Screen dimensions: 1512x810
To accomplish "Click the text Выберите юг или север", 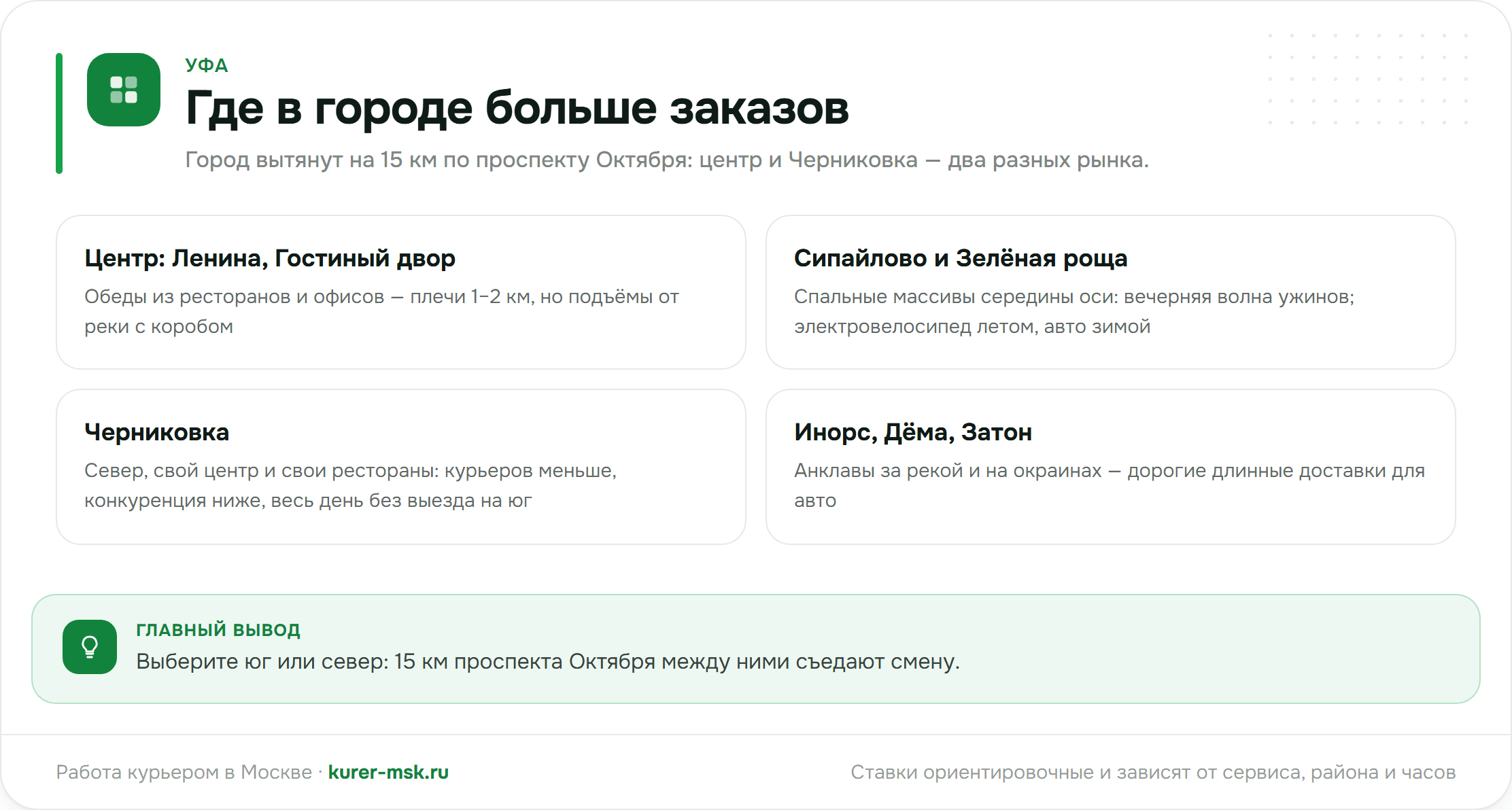I will [548, 661].
